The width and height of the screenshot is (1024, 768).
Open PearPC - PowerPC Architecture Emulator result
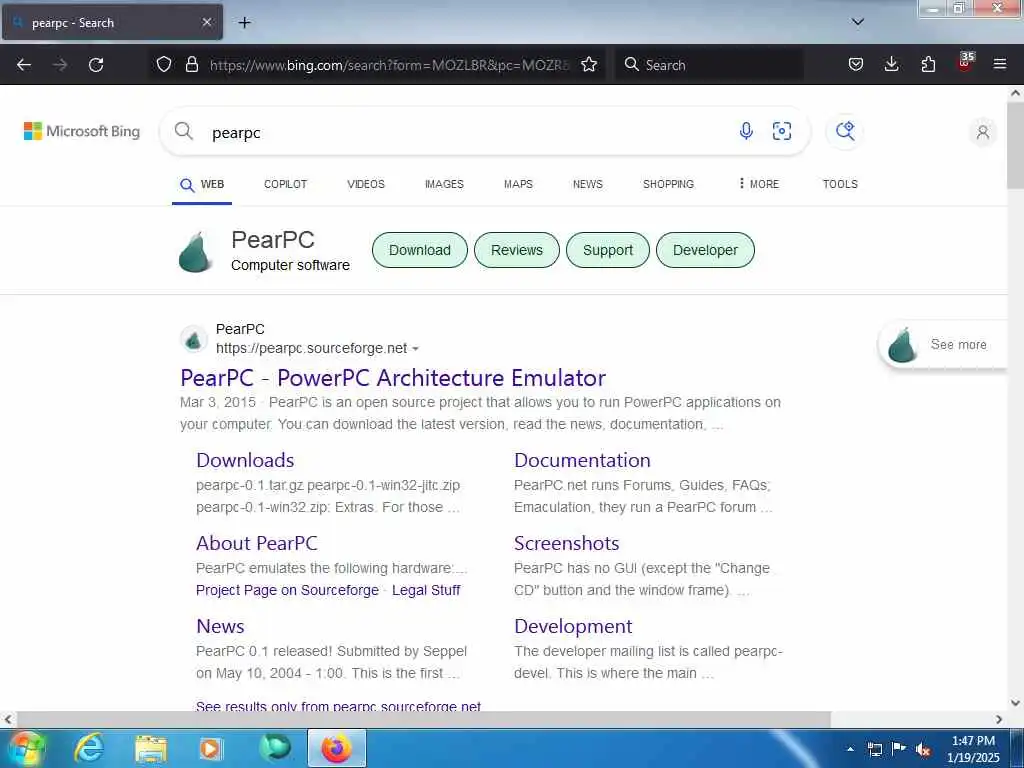click(392, 377)
